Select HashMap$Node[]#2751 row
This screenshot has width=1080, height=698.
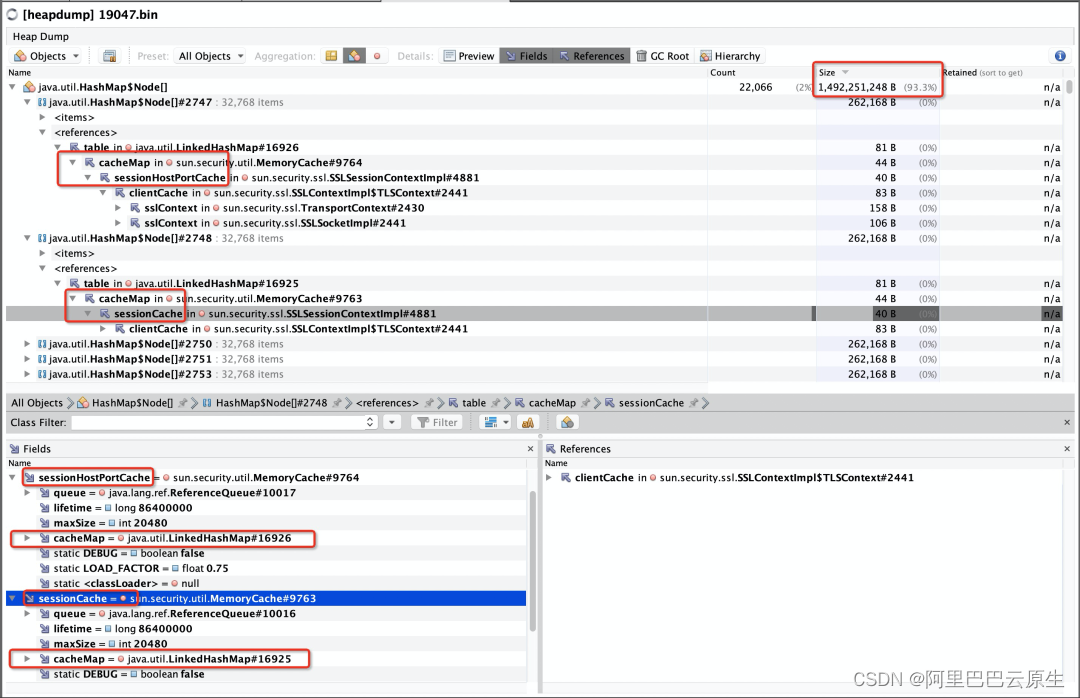tap(534, 359)
